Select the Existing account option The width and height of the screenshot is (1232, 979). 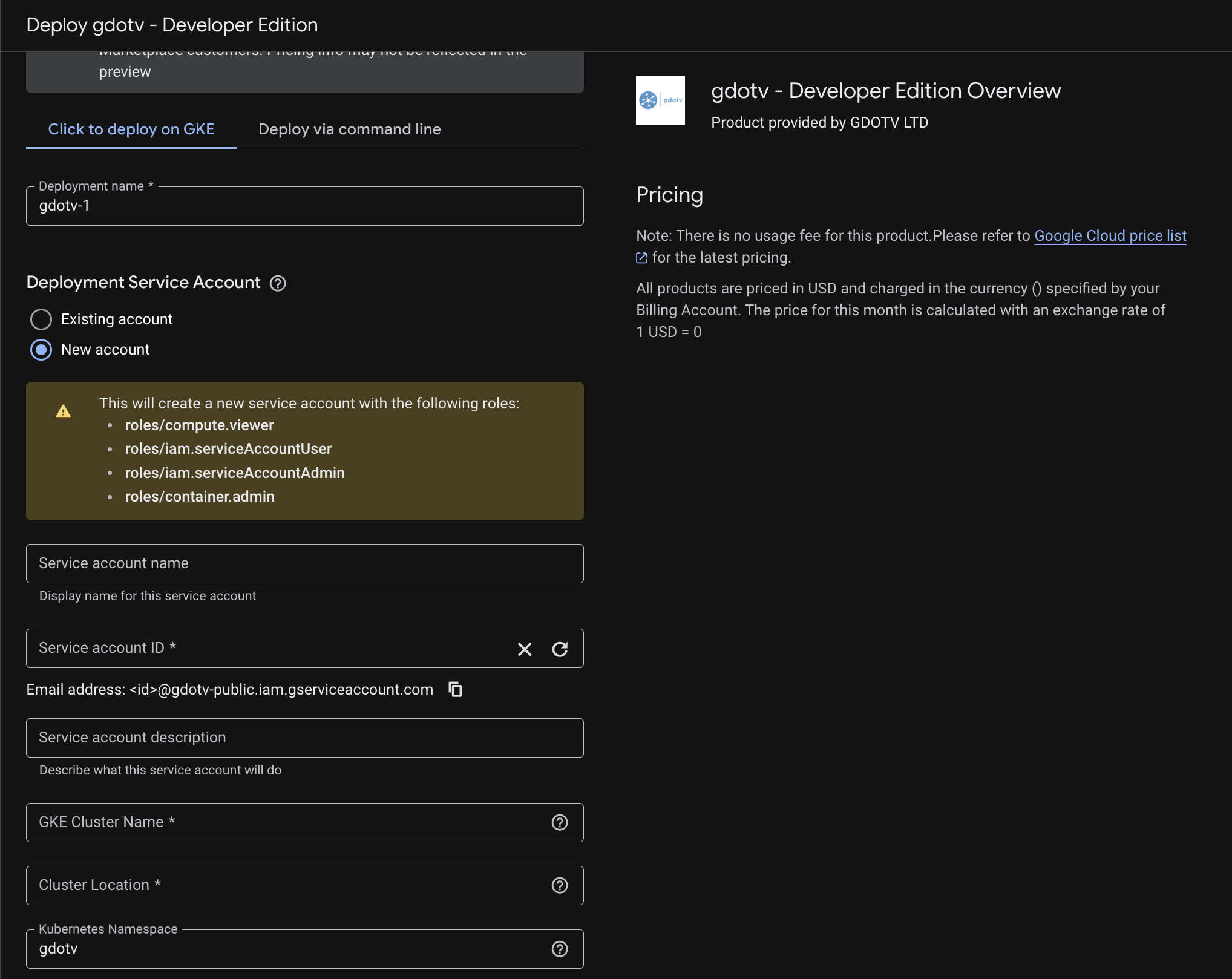[41, 319]
